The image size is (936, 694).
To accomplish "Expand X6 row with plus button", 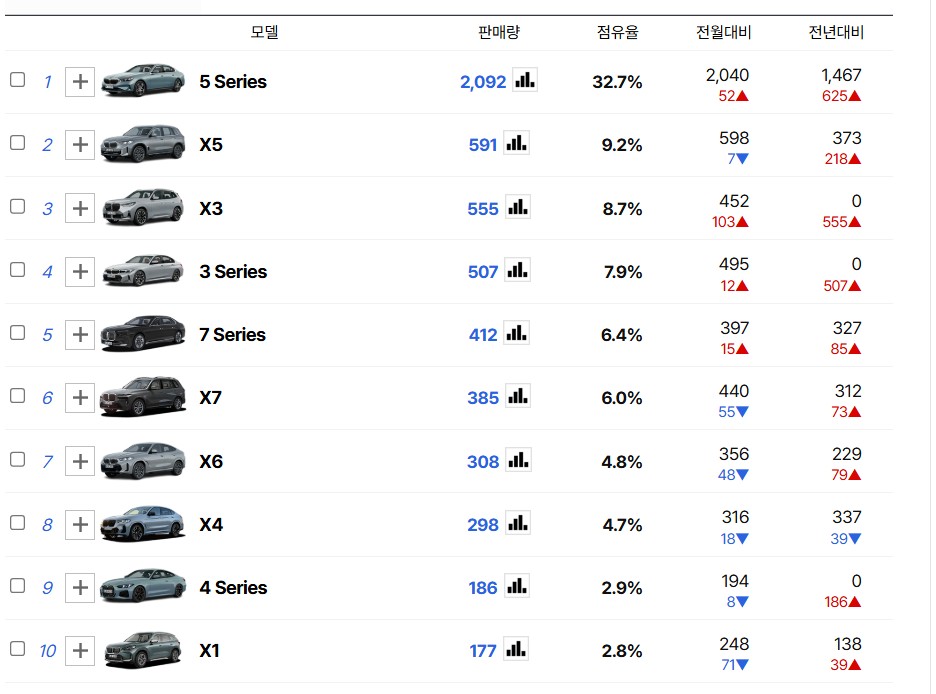I will [x=80, y=461].
